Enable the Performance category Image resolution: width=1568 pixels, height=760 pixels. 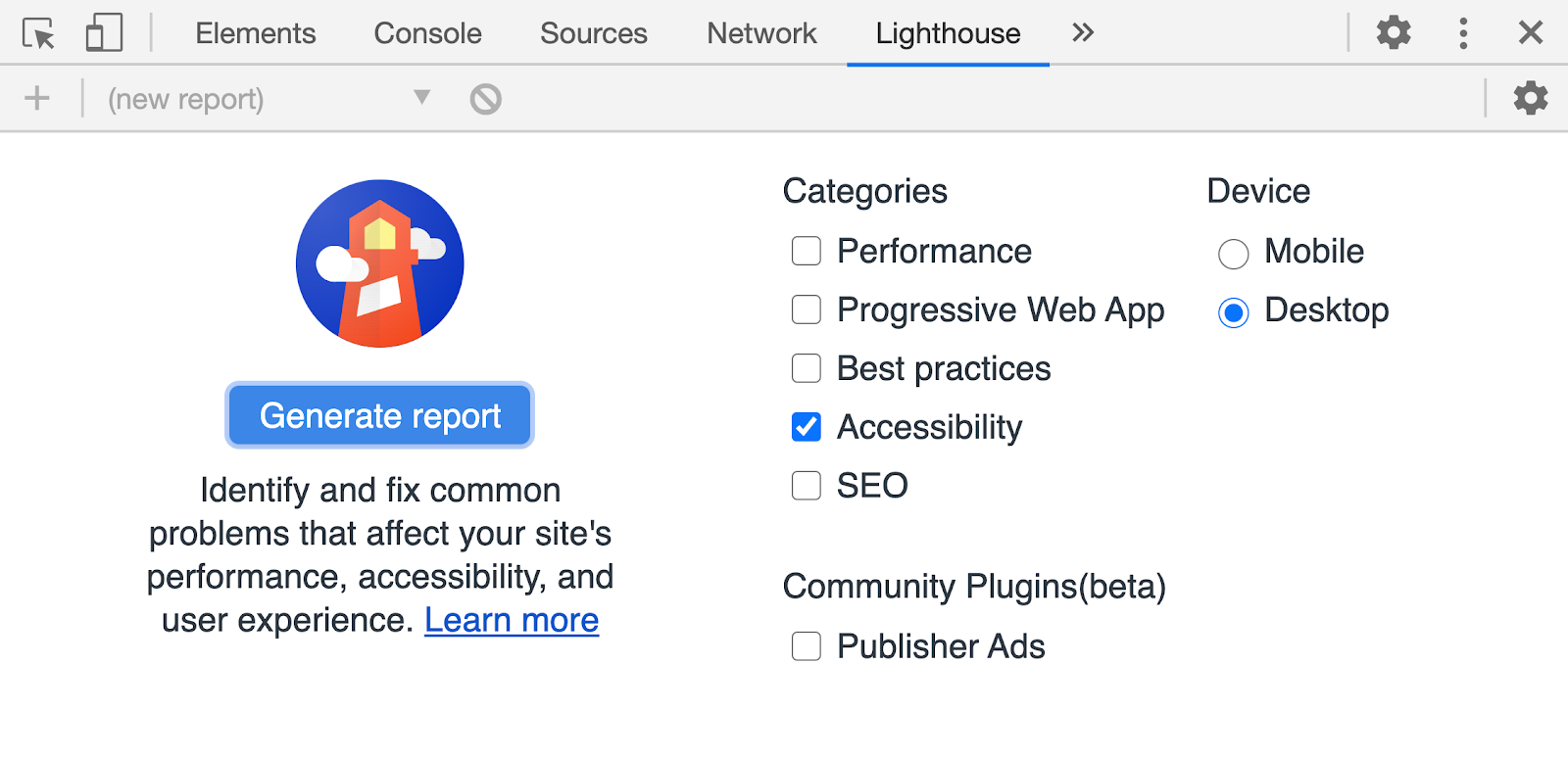coord(806,251)
